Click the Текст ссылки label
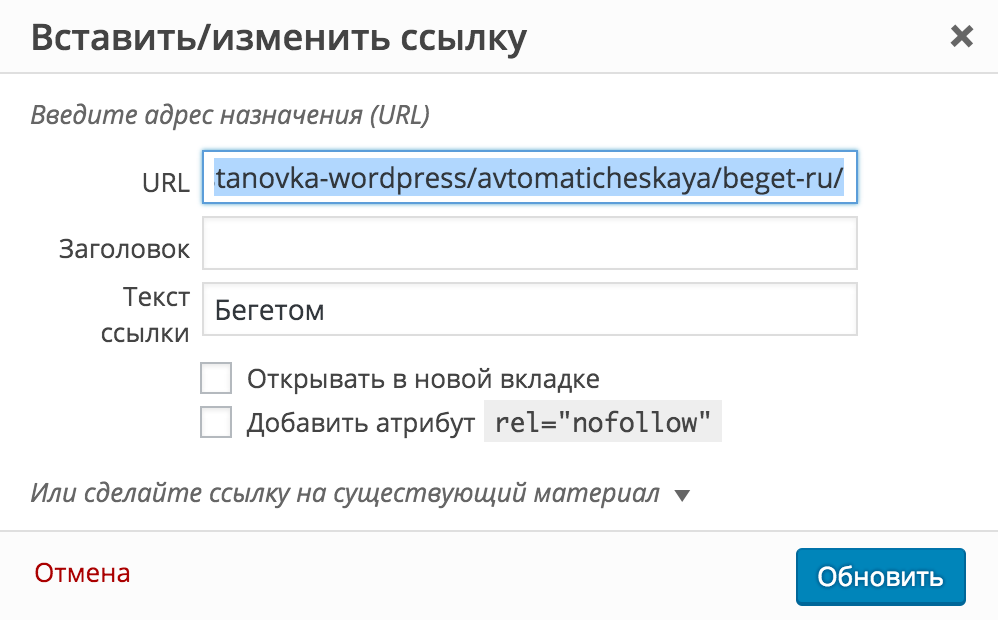The image size is (998, 620). tap(145, 314)
